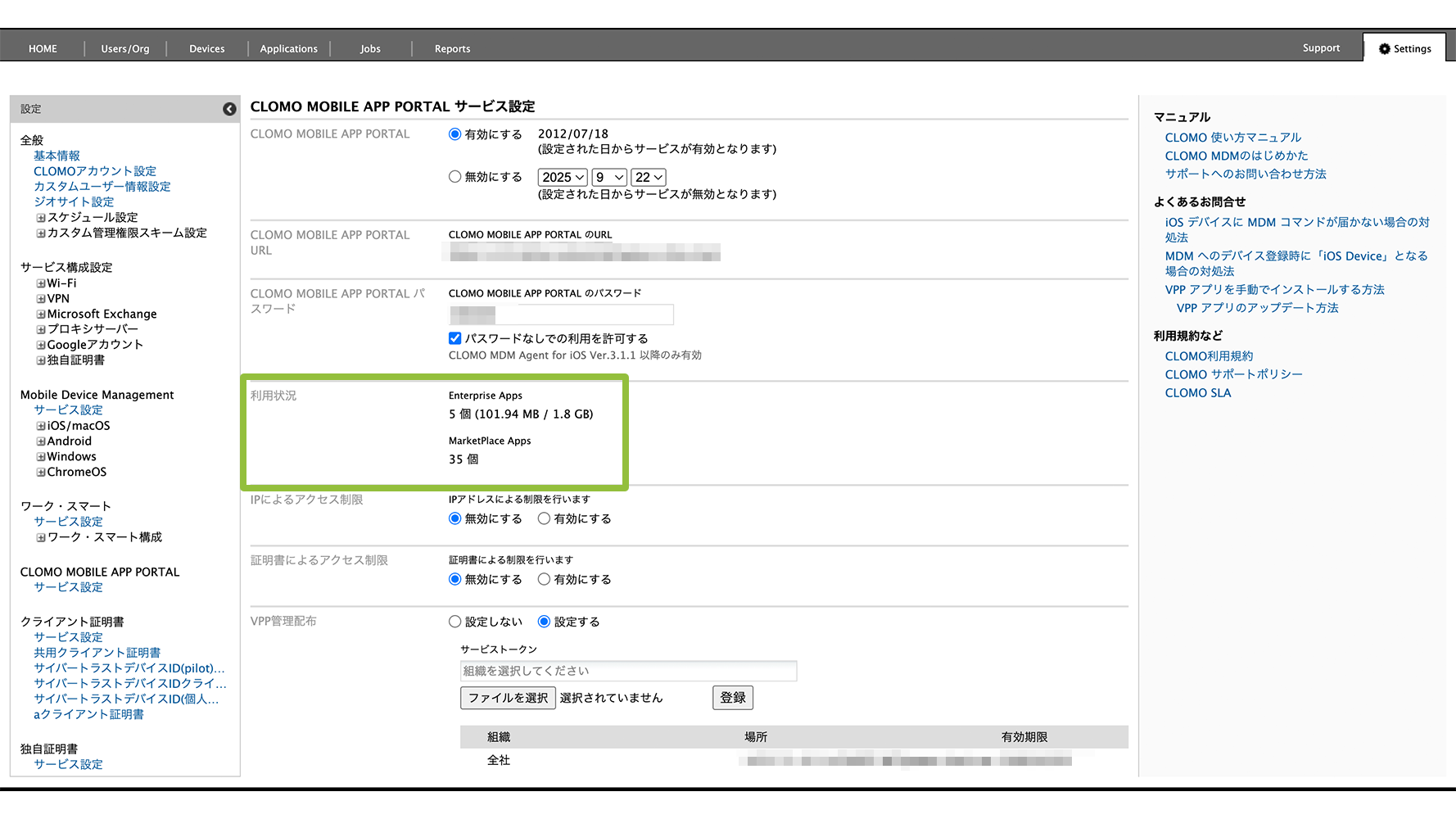Click the ファイルを選択 button
This screenshot has width=1456, height=819.
(x=508, y=698)
